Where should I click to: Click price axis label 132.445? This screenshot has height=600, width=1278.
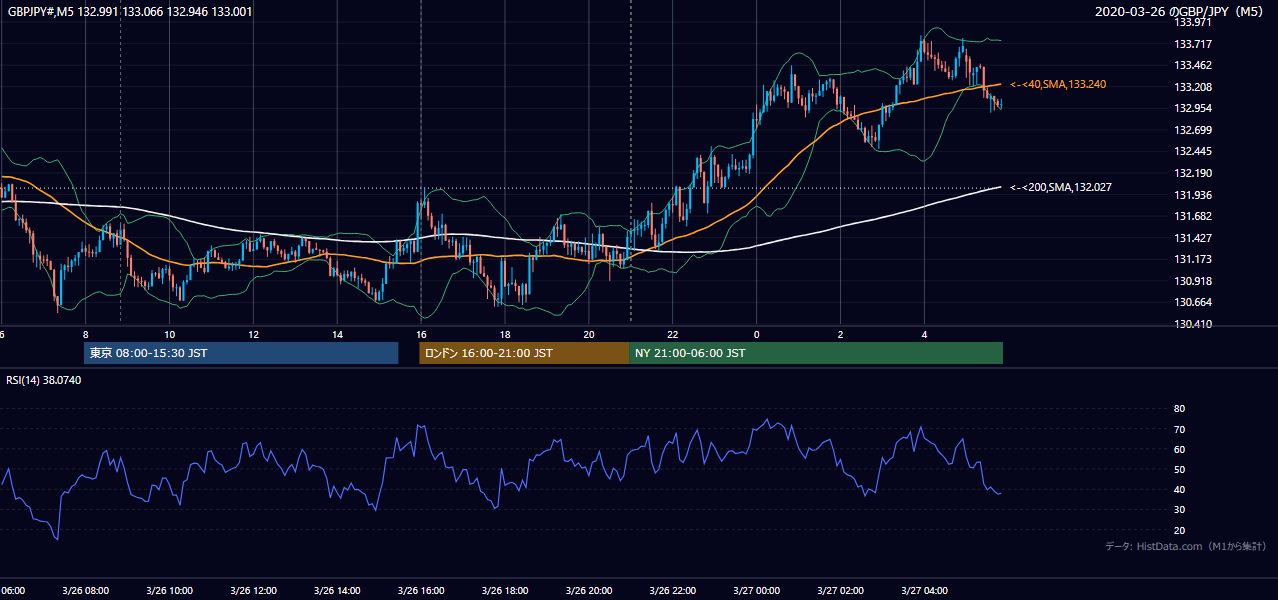pos(1193,152)
